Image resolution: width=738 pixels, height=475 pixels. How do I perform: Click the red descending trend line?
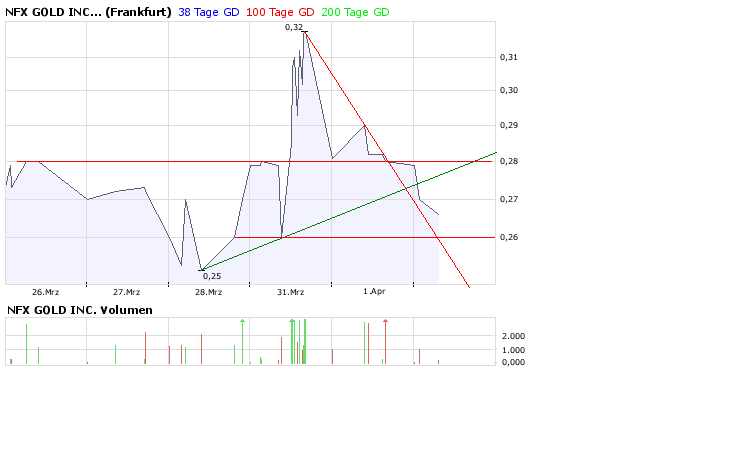(x=387, y=159)
